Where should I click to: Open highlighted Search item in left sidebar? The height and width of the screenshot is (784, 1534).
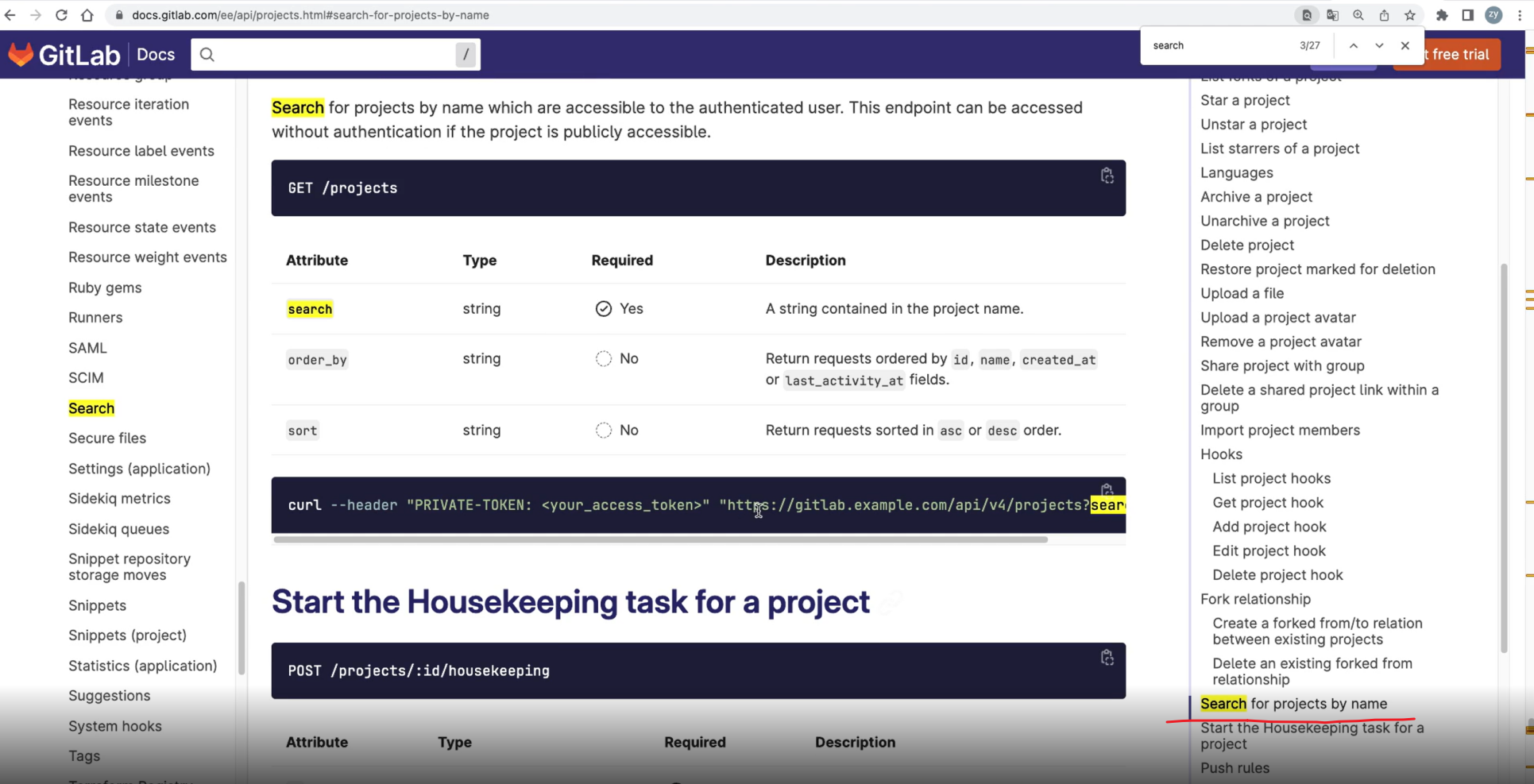pos(91,408)
